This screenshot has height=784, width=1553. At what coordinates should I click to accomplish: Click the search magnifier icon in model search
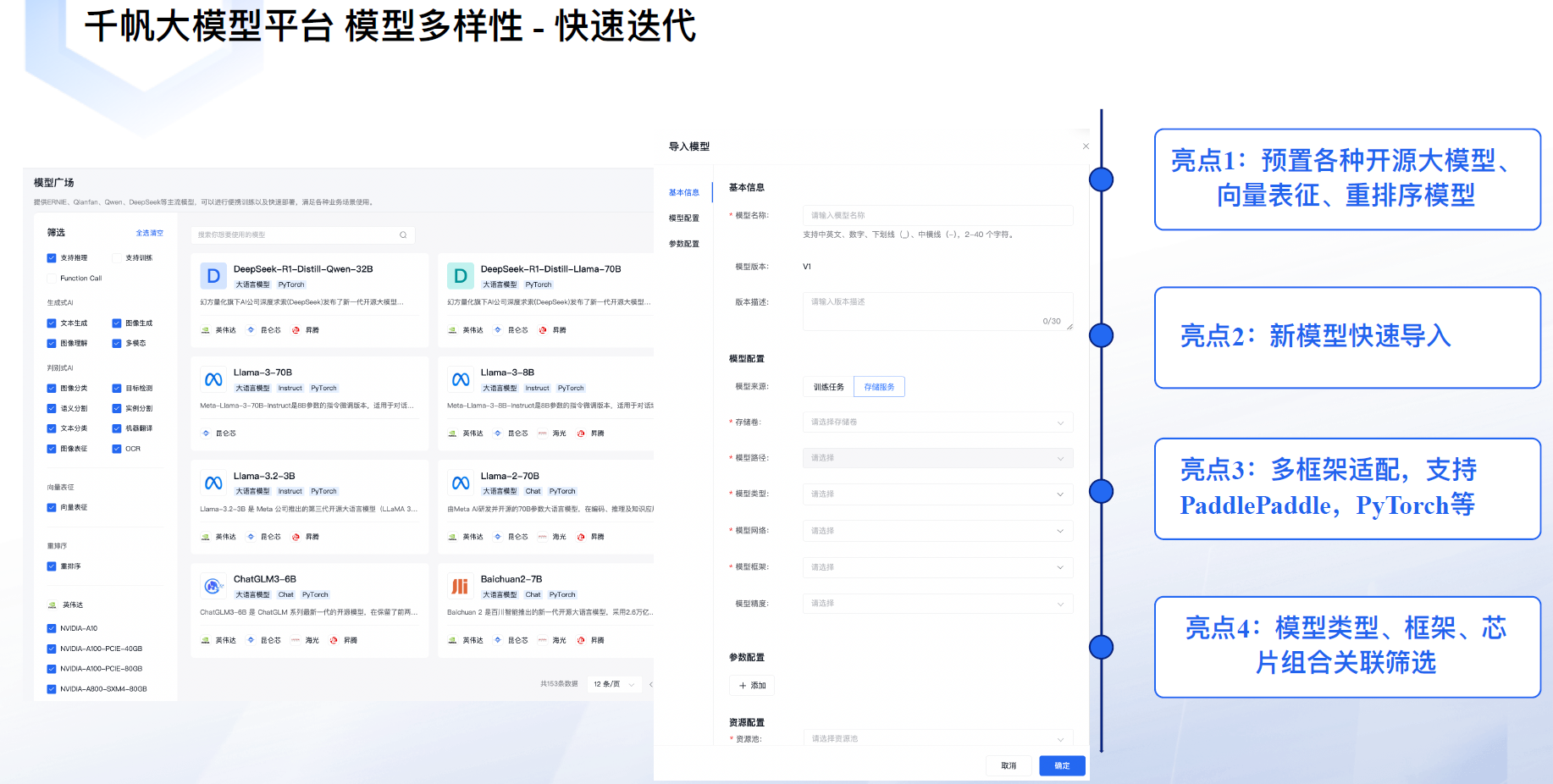point(403,235)
